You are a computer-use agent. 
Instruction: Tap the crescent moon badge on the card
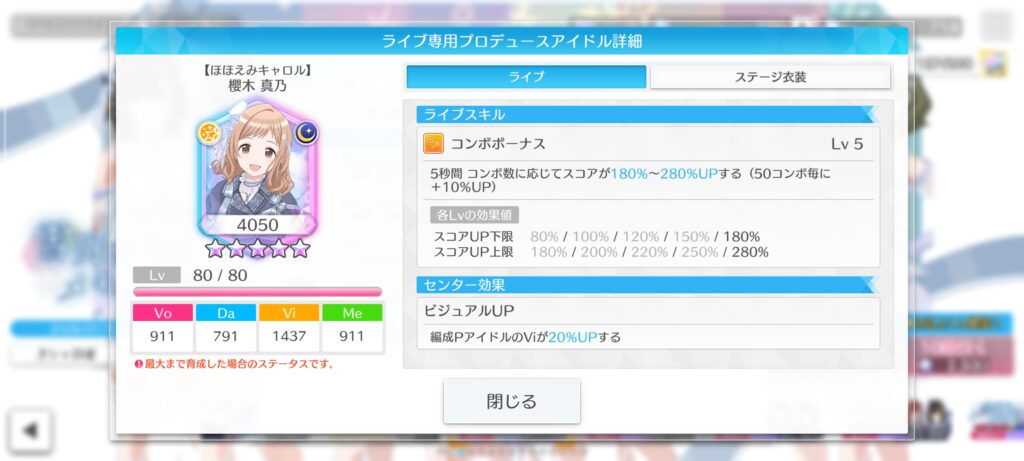click(x=306, y=133)
